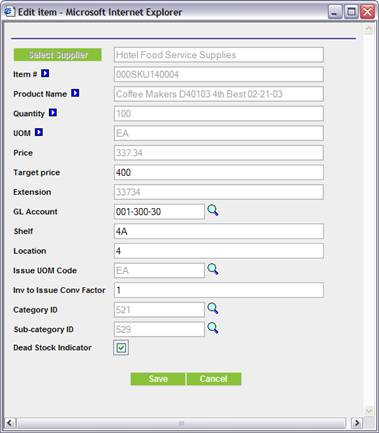Image resolution: width=379 pixels, height=433 pixels.
Task: Click the supplier field showing Hotel Food Service Supplies
Action: [x=219, y=55]
